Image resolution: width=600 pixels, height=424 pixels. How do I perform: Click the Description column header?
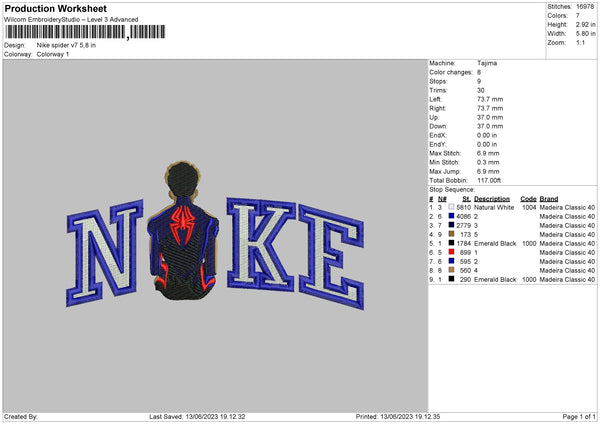click(492, 199)
